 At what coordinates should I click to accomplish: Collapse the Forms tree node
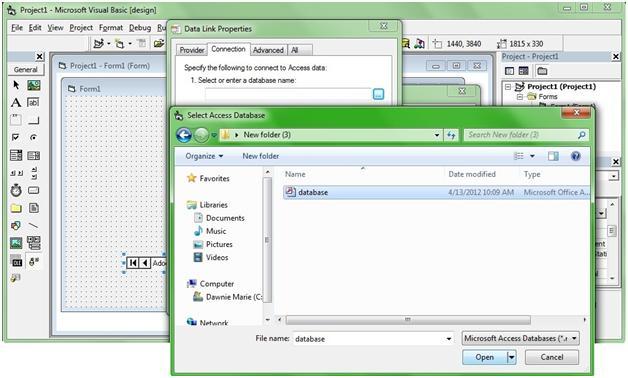point(520,97)
